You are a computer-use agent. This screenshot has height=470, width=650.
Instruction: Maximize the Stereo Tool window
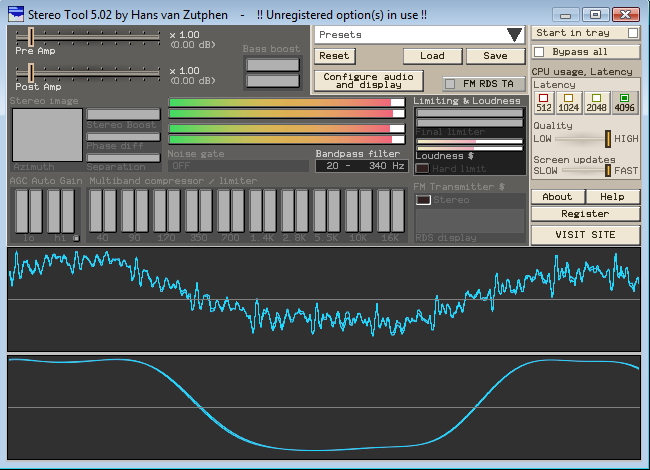click(x=595, y=15)
